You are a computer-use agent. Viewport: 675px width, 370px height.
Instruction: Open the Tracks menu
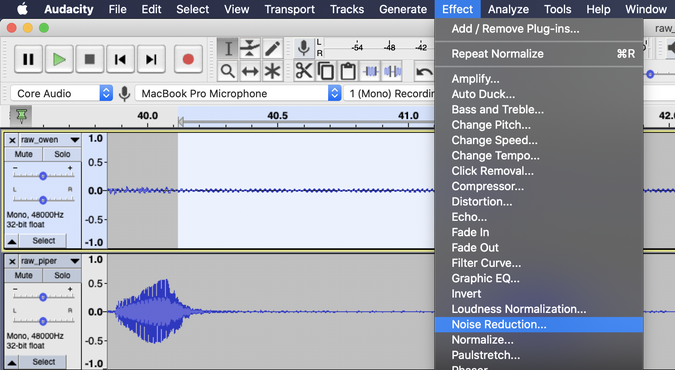point(347,9)
